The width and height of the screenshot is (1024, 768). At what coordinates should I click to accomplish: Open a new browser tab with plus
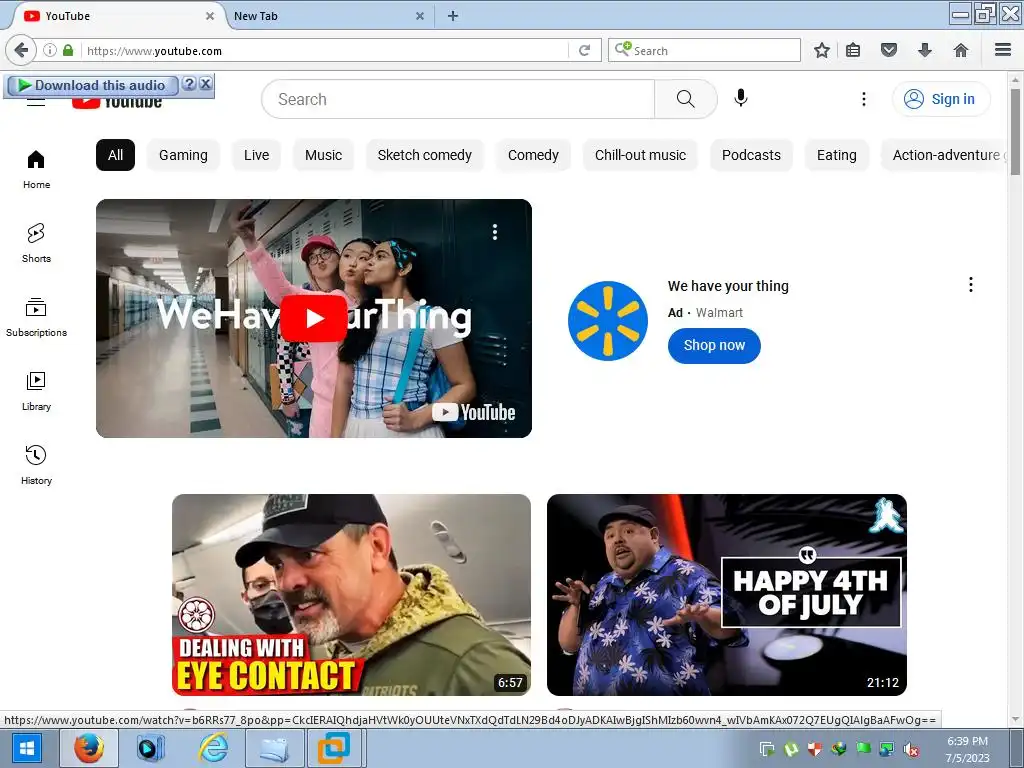pyautogui.click(x=453, y=16)
